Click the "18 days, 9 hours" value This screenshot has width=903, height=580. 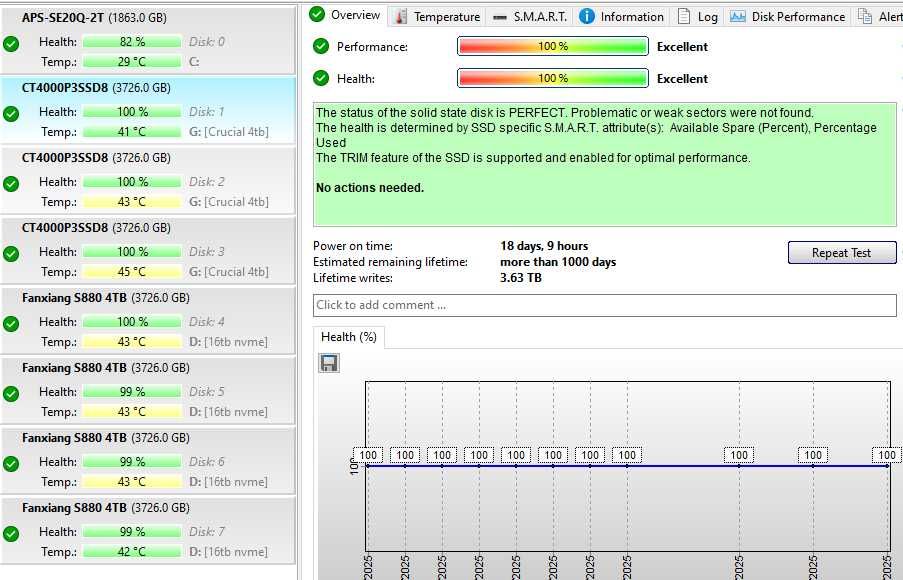pyautogui.click(x=544, y=246)
